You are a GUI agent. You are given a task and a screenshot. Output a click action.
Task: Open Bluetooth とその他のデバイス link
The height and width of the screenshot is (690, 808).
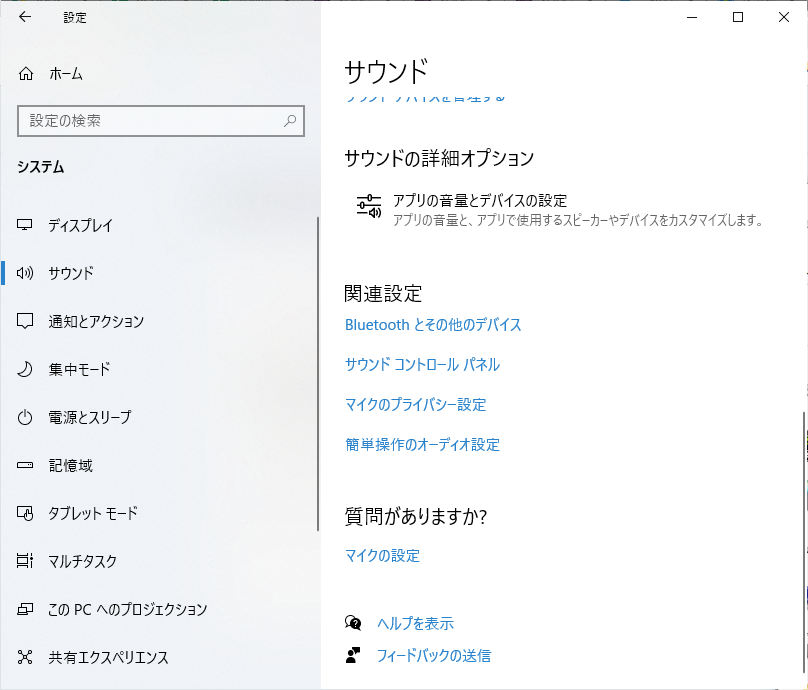pos(433,325)
